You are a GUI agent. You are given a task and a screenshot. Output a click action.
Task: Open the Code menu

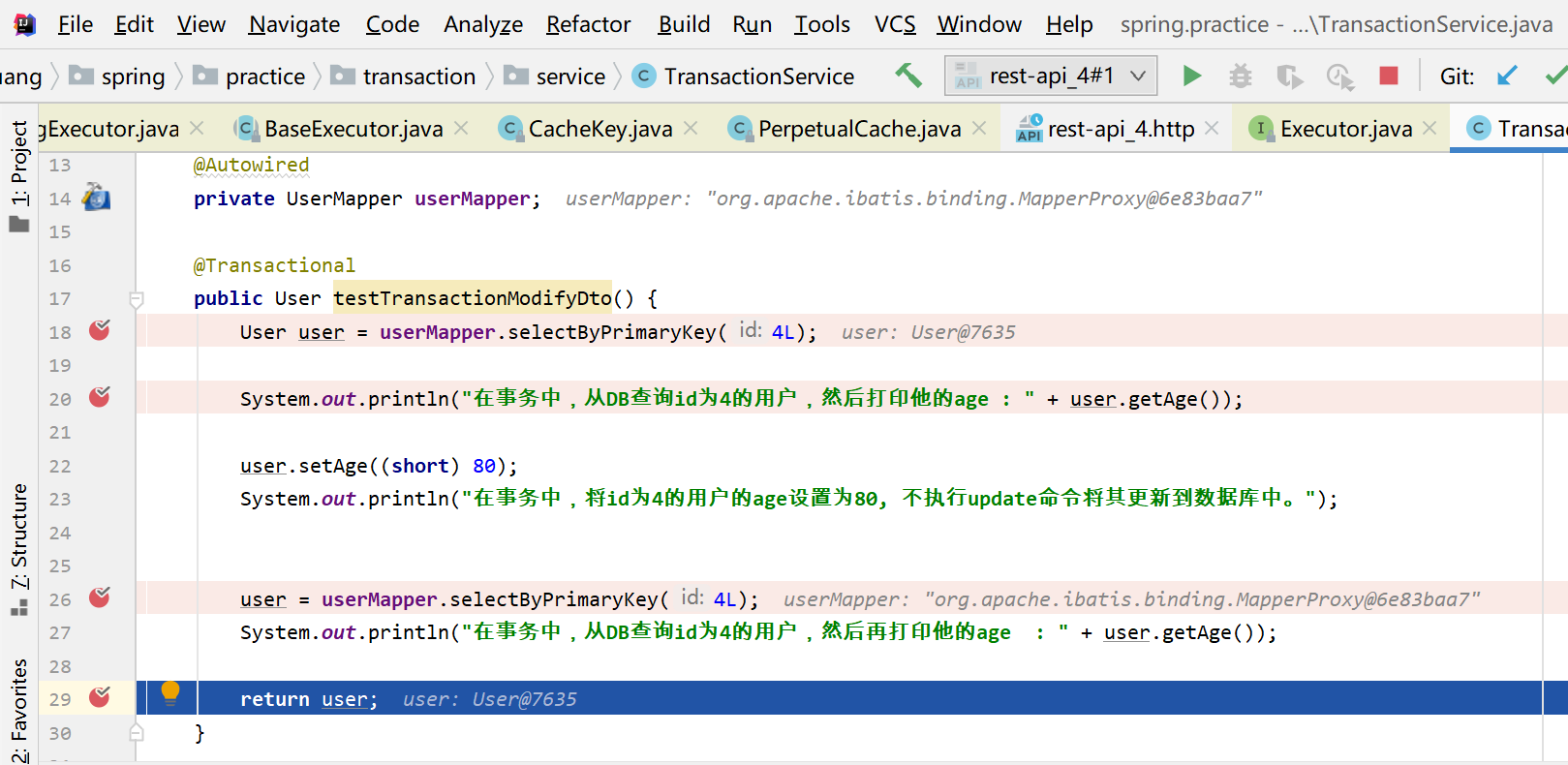point(392,24)
